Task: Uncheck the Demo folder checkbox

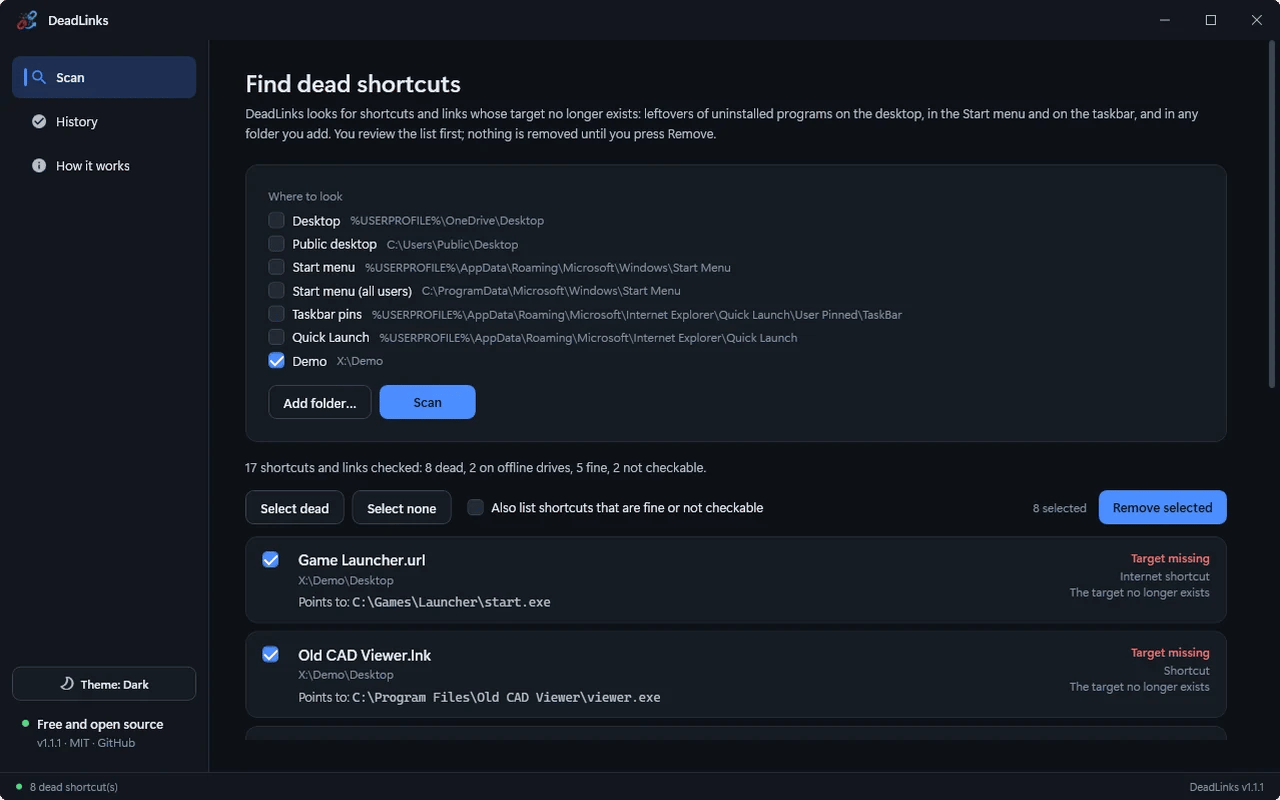Action: point(276,361)
